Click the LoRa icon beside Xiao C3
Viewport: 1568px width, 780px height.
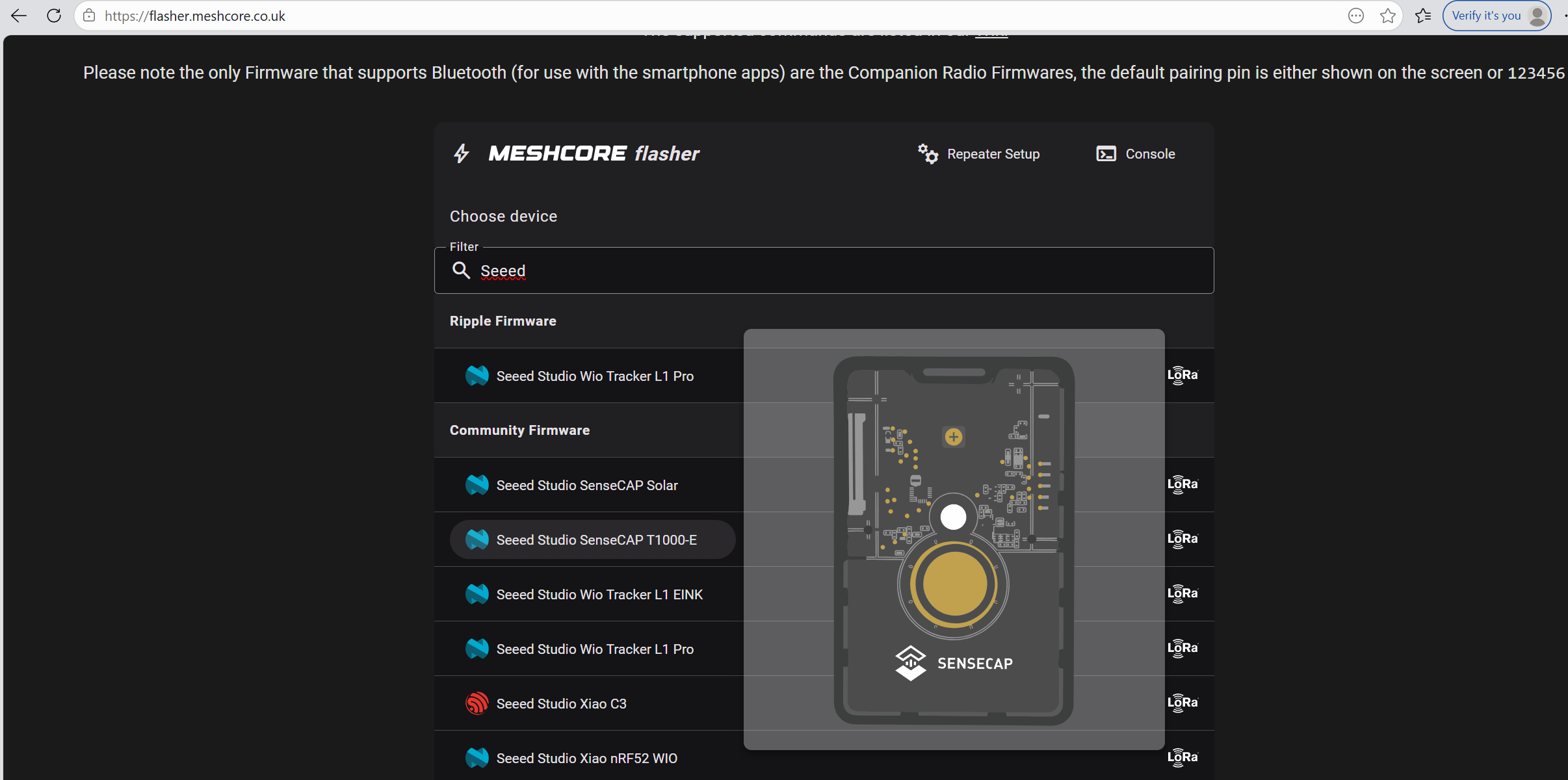(1182, 703)
